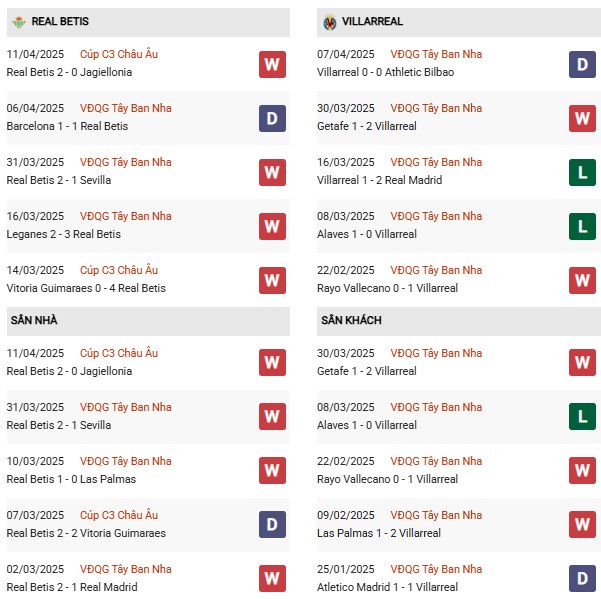Open the Cúp C3 Châu Âu link dated 14/03/2025
Image resolution: width=601 pixels, height=599 pixels.
click(119, 270)
